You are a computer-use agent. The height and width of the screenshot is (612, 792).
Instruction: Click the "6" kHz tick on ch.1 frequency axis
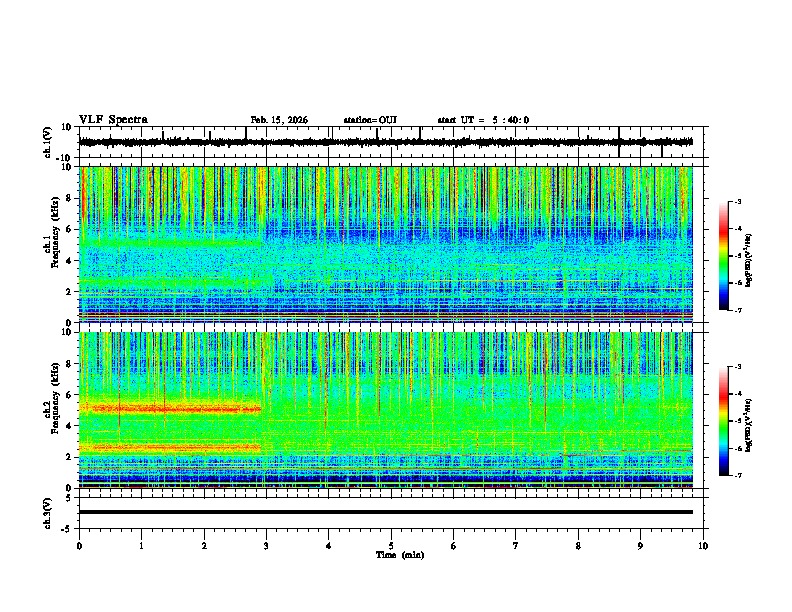71,229
